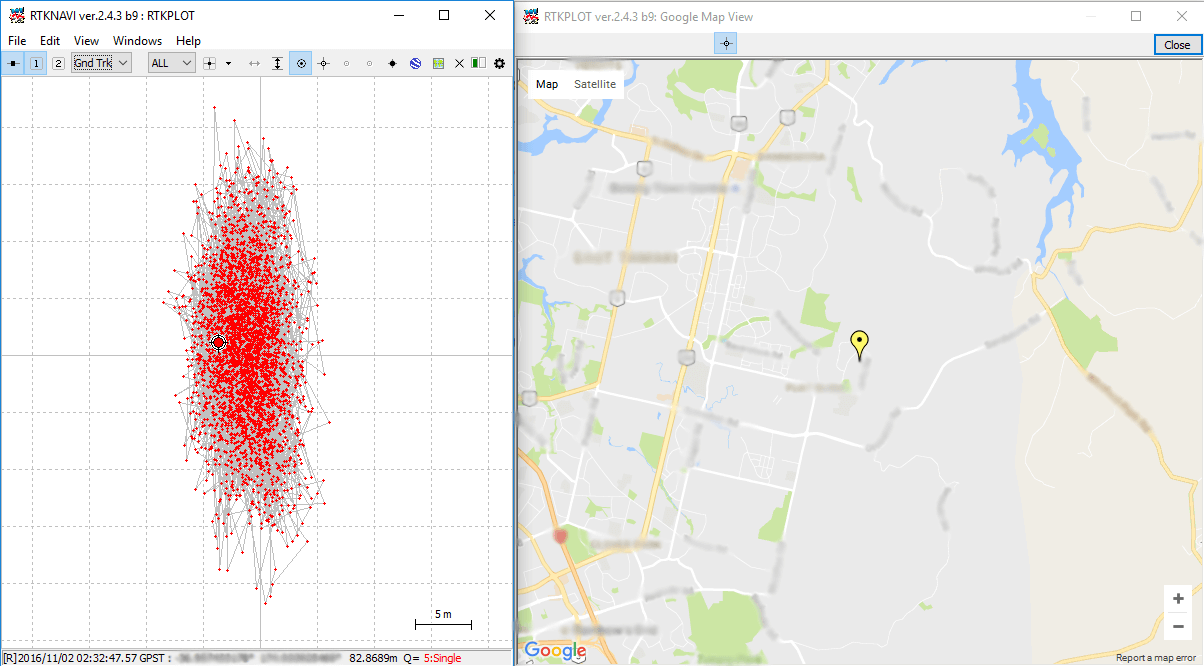The width and height of the screenshot is (1204, 666).
Task: Click the Report a map error link
Action: tap(1156, 658)
